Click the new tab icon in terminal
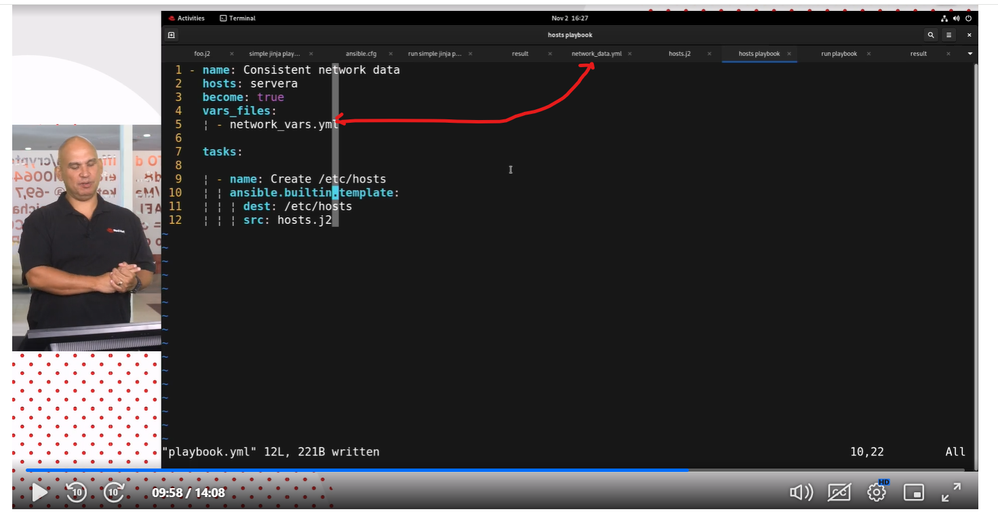This screenshot has width=998, height=516. coord(171,35)
